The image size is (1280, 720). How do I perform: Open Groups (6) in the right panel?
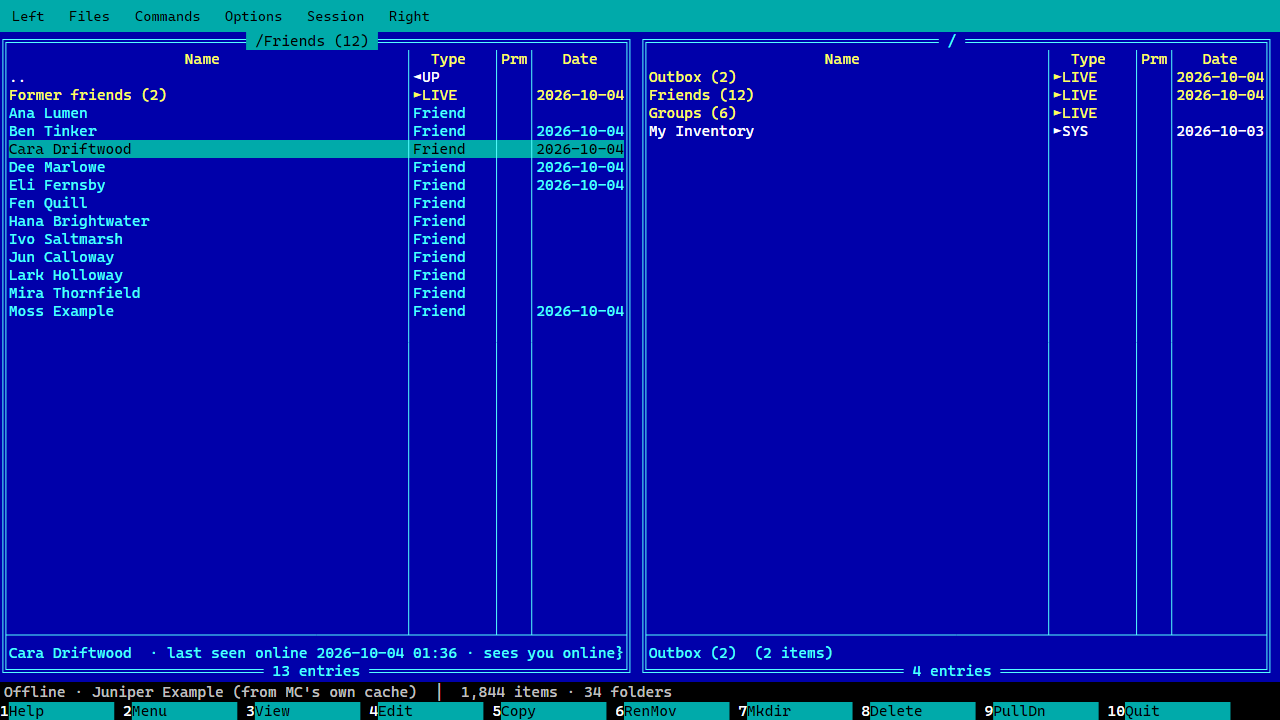tap(956, 113)
